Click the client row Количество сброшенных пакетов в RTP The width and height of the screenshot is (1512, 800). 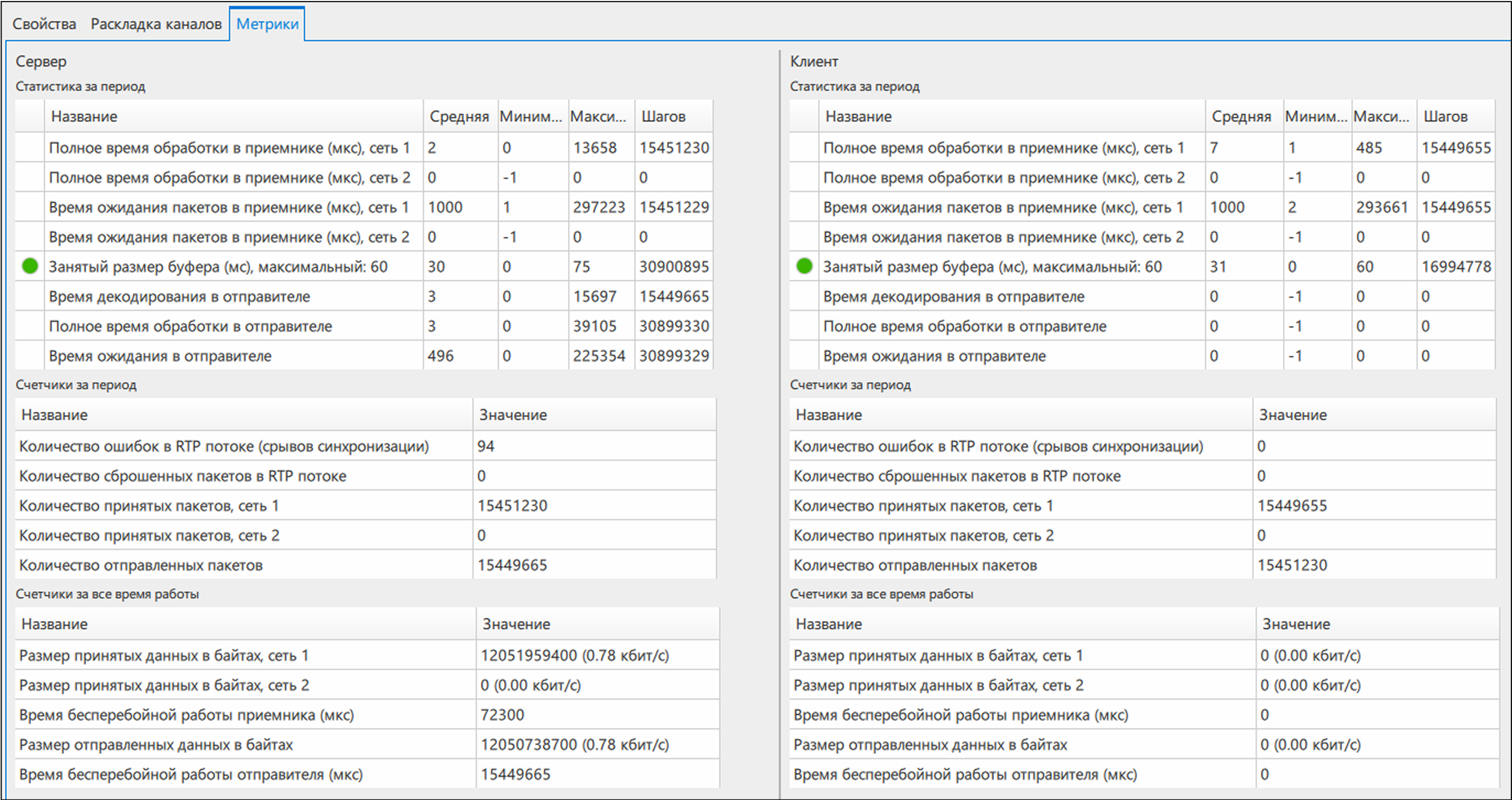coord(1142,476)
